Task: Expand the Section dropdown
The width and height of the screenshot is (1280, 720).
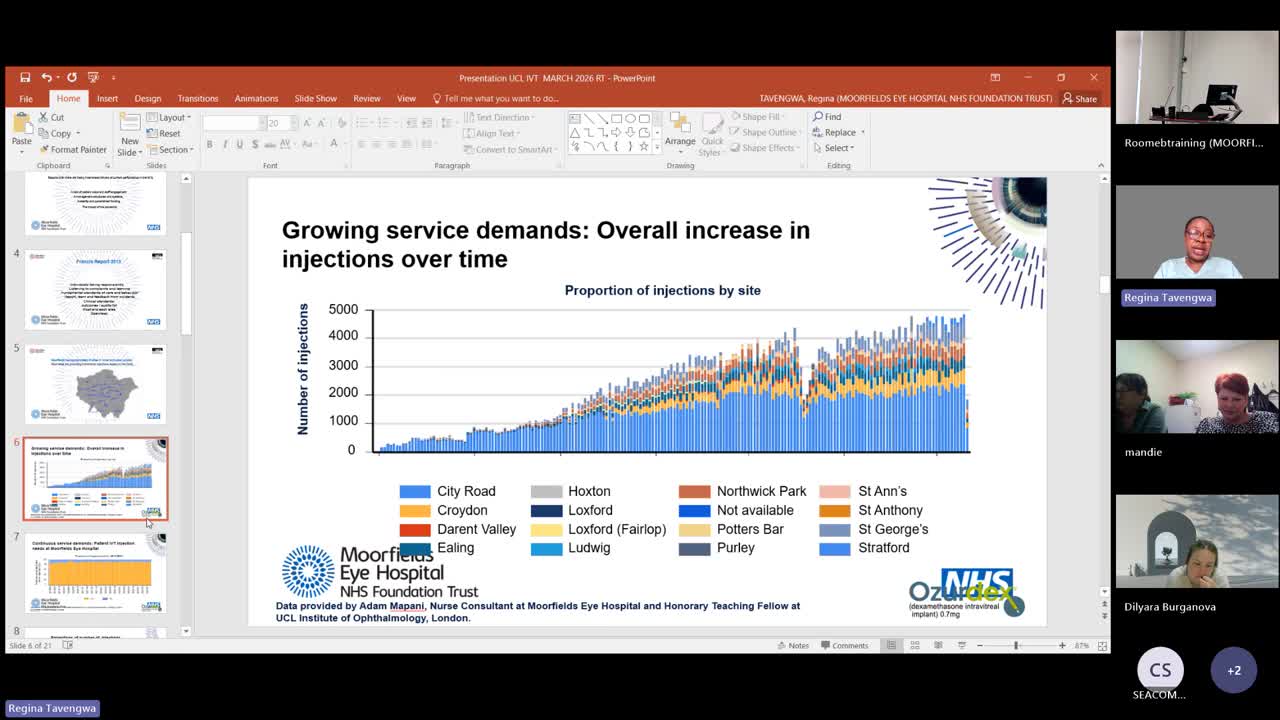Action: pyautogui.click(x=171, y=150)
